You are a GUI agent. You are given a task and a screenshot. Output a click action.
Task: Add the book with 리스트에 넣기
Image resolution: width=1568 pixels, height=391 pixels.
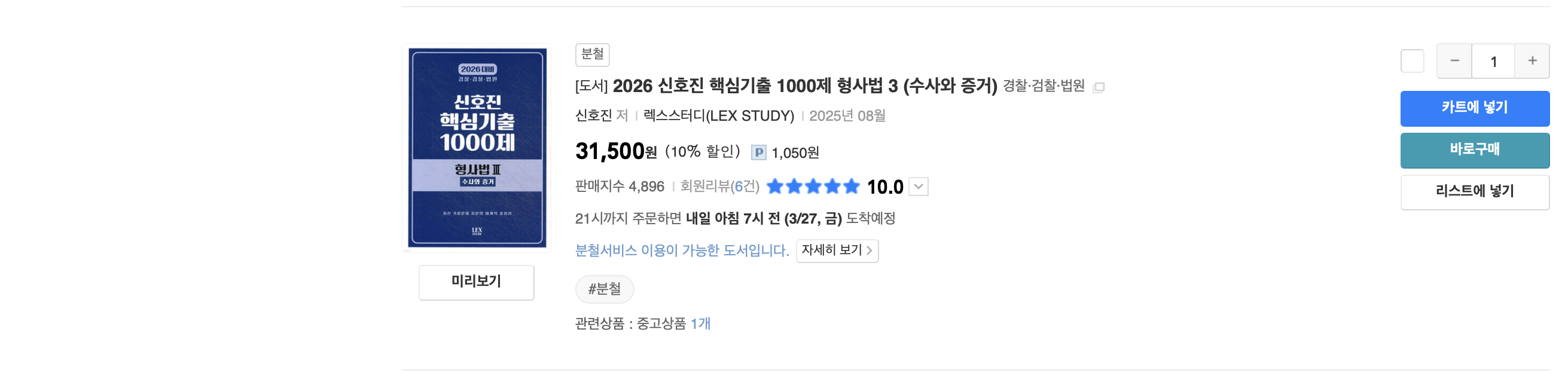coord(1474,192)
